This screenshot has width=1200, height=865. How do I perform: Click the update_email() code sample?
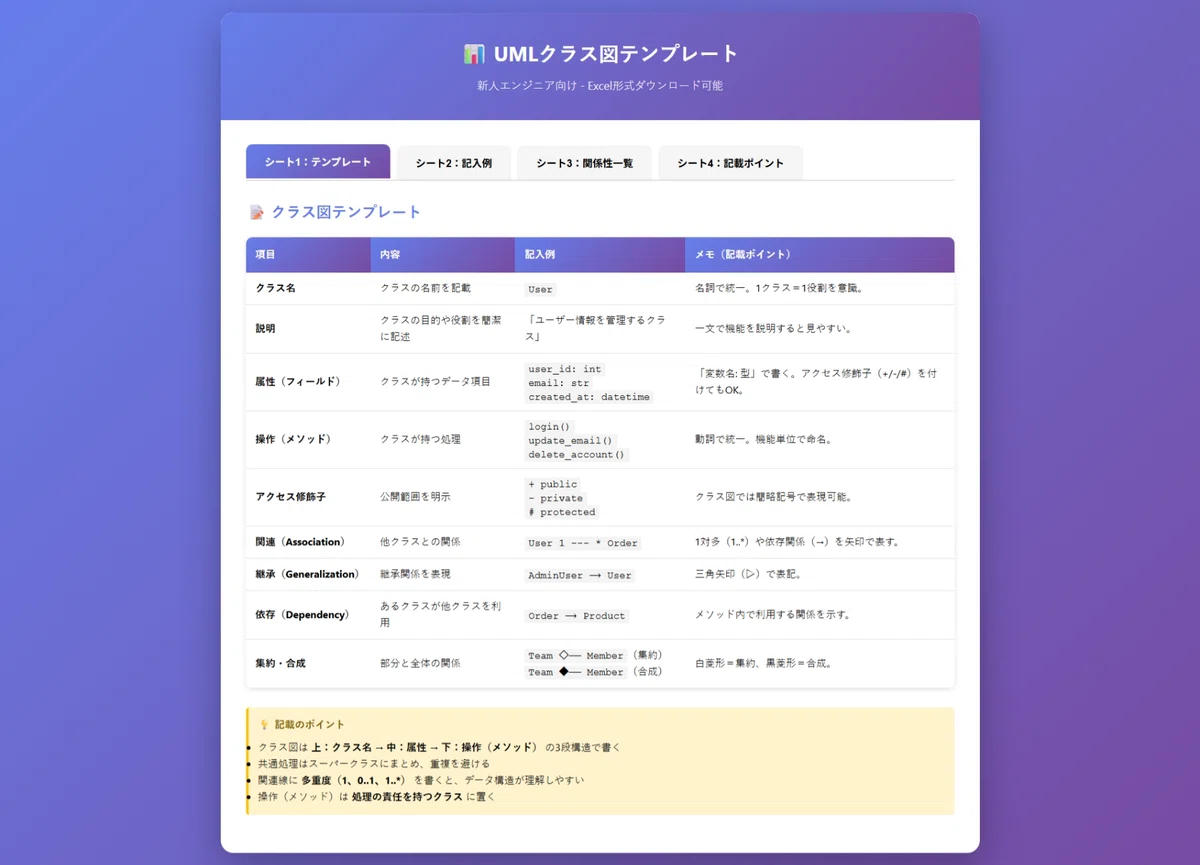[571, 440]
